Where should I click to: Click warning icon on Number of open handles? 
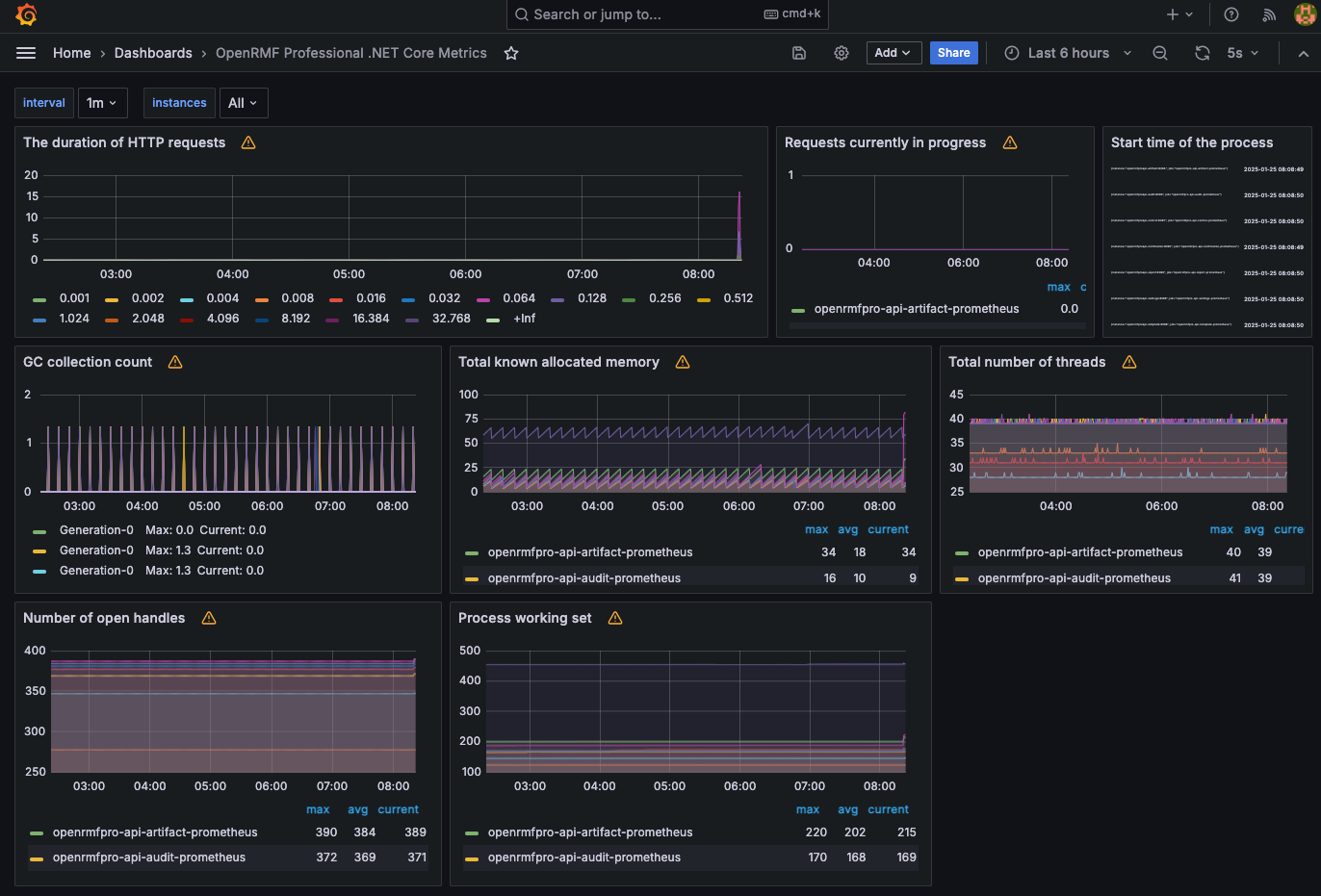tap(209, 618)
